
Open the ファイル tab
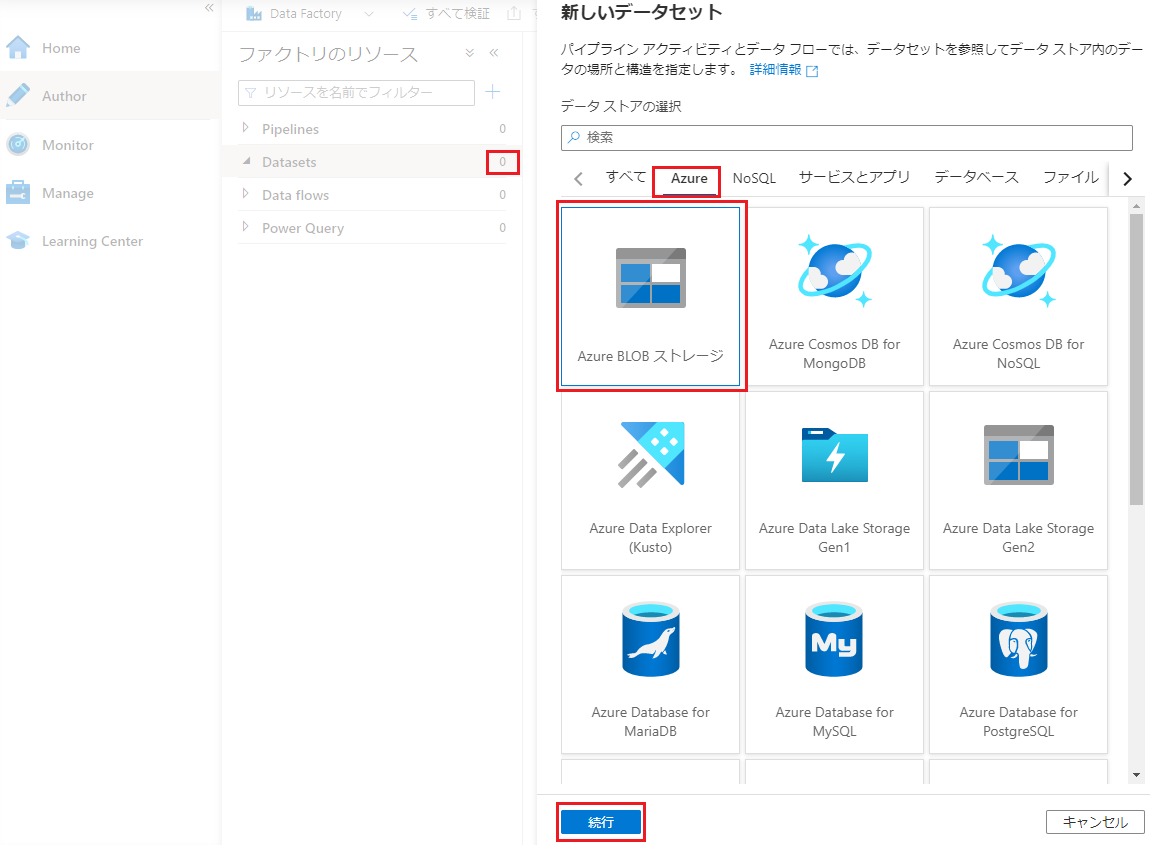click(1071, 178)
